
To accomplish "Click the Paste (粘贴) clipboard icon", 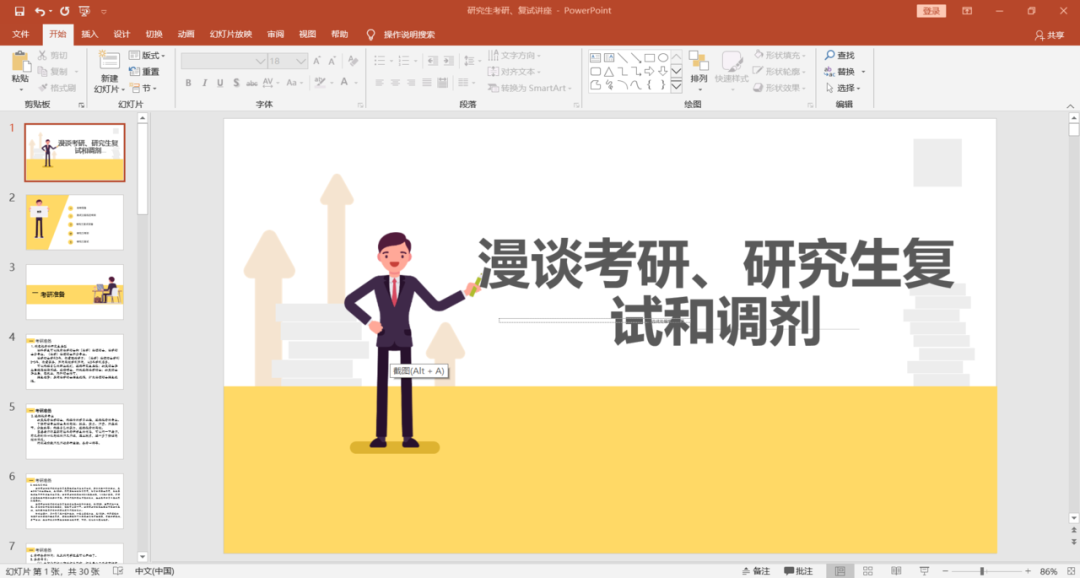I will [x=20, y=64].
